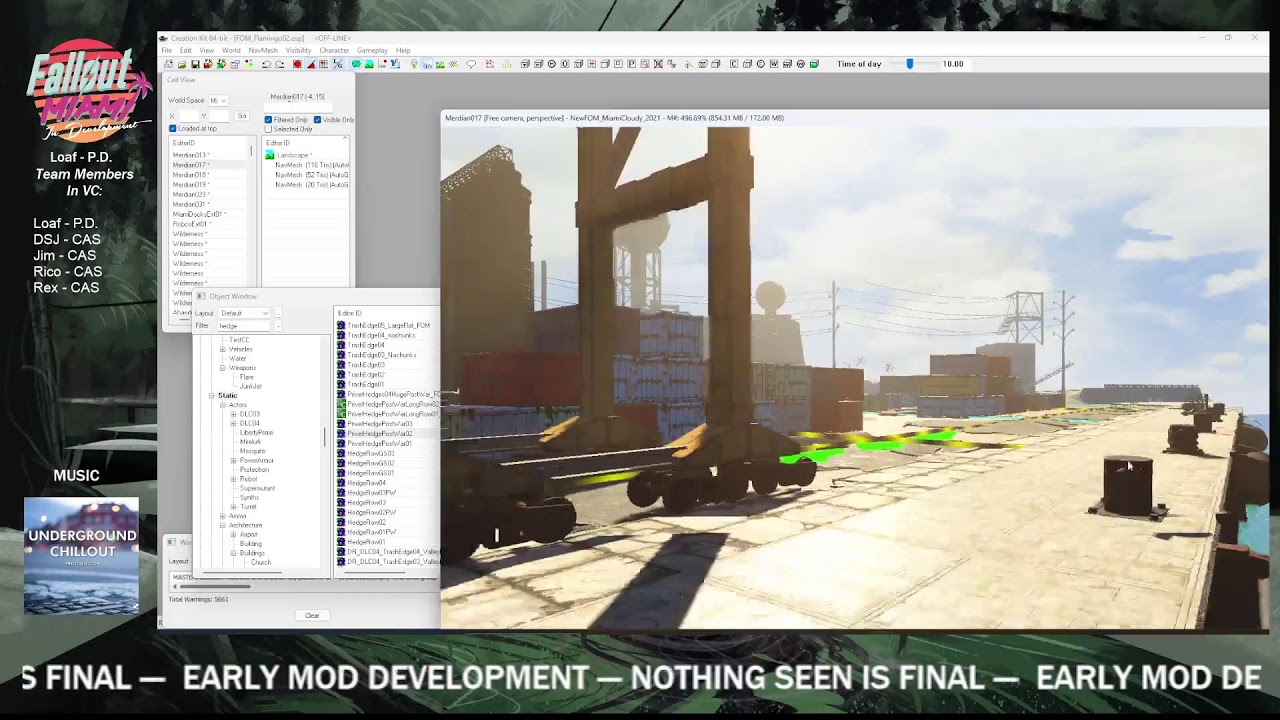Click the Filter text field with hedge

tap(244, 326)
